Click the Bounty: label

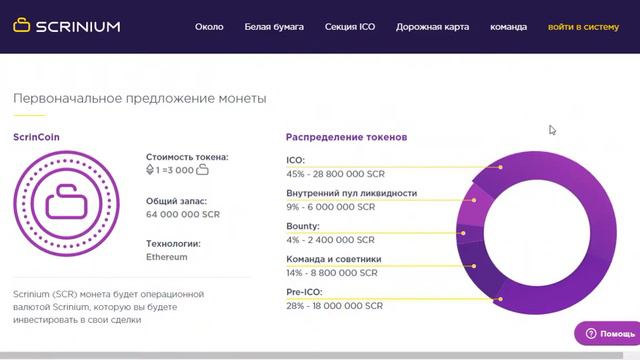pos(303,226)
